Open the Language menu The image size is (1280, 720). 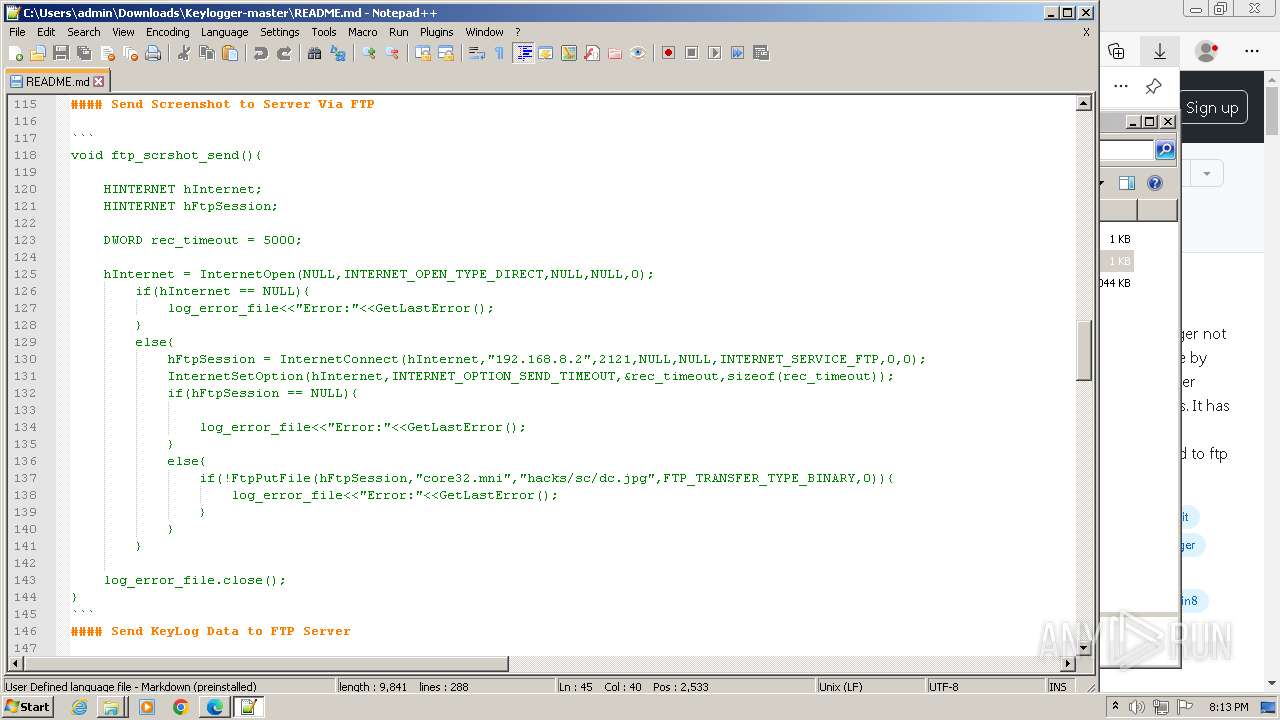click(224, 32)
